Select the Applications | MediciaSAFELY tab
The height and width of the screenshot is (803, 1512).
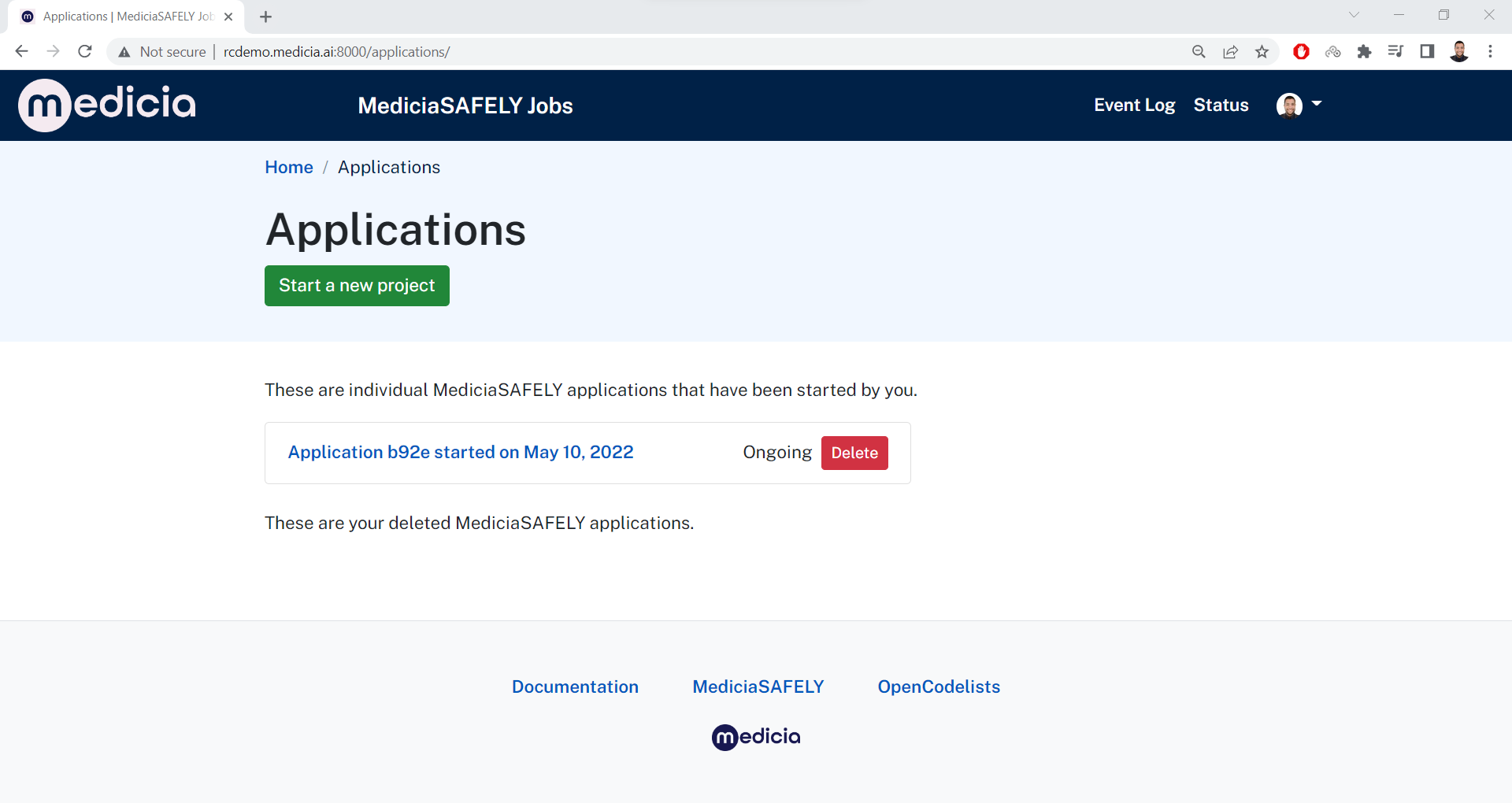pos(127,17)
